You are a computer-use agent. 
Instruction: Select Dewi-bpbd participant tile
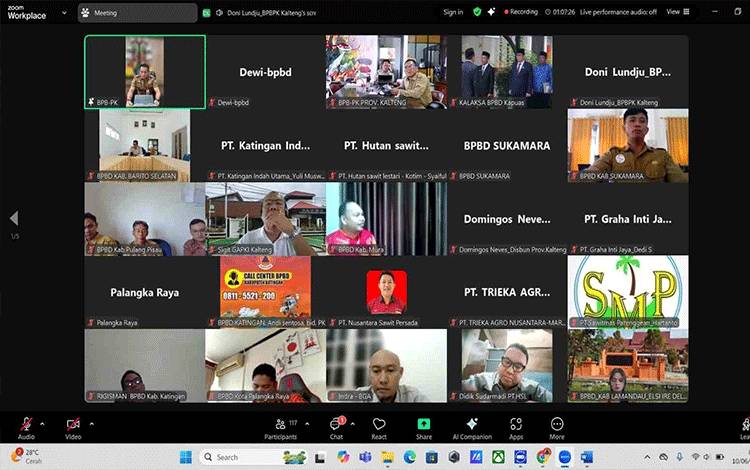pos(265,72)
